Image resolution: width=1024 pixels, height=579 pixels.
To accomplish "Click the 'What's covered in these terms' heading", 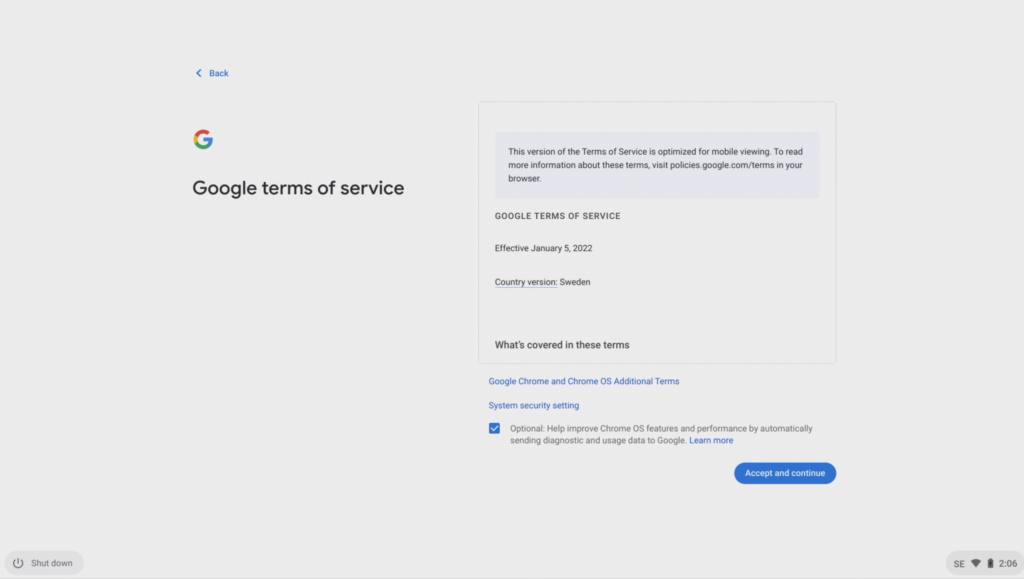I will click(x=562, y=345).
